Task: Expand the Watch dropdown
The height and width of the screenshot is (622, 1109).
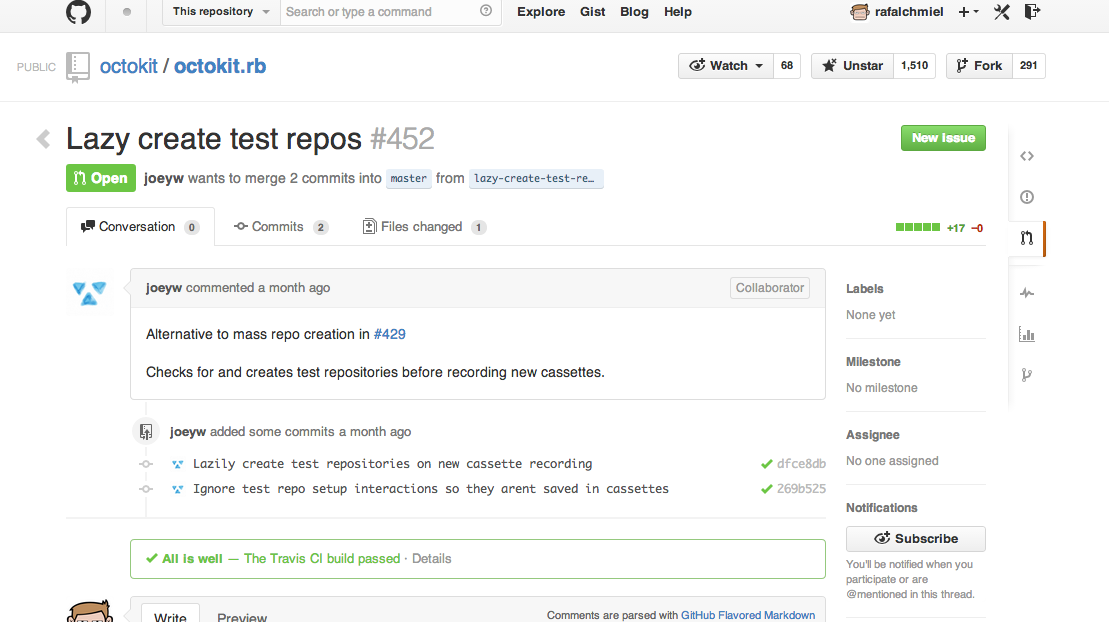Action: pyautogui.click(x=727, y=66)
